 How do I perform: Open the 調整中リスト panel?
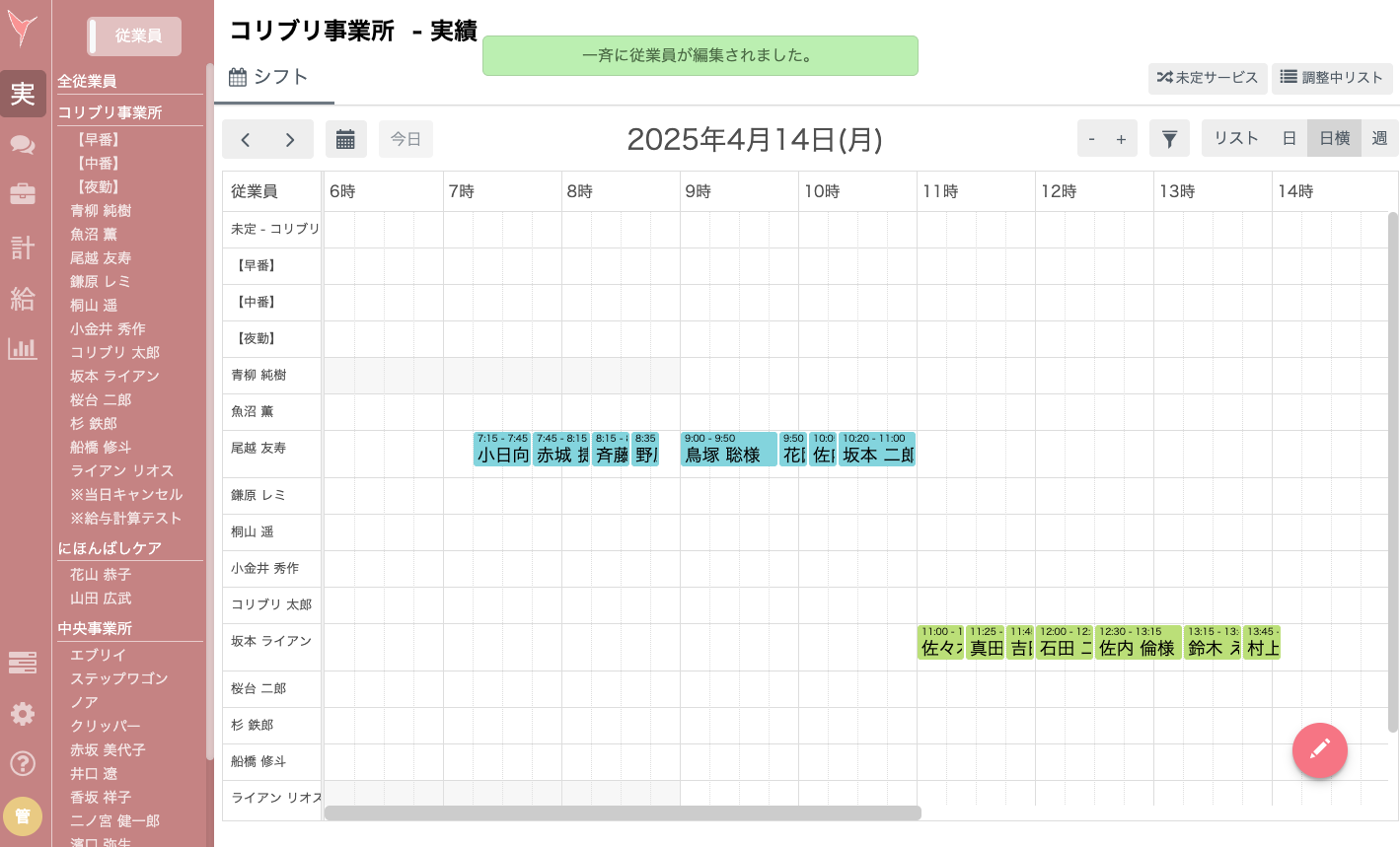(x=1332, y=79)
